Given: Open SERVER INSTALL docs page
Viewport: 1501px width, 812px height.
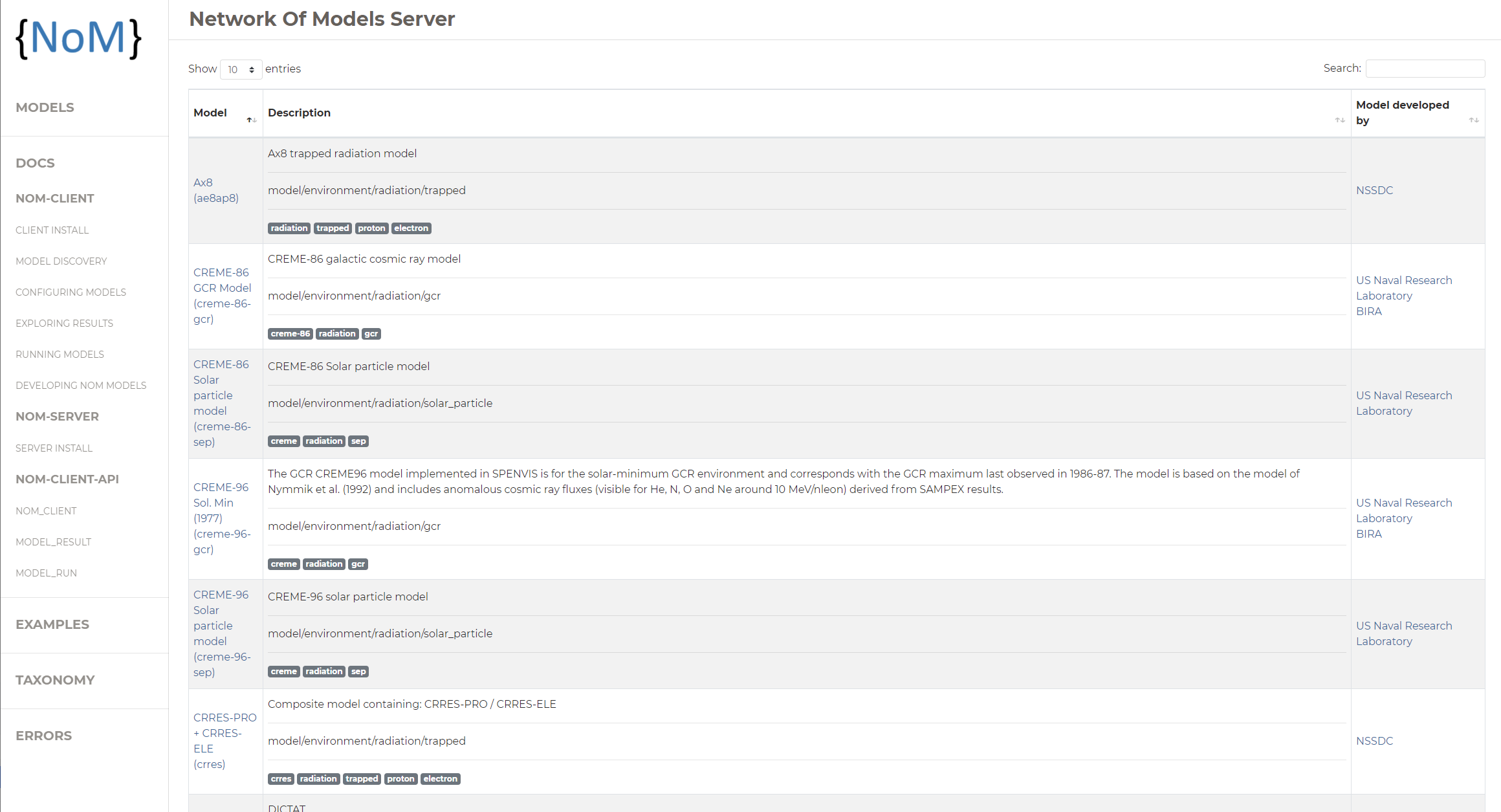Looking at the screenshot, I should tap(54, 448).
